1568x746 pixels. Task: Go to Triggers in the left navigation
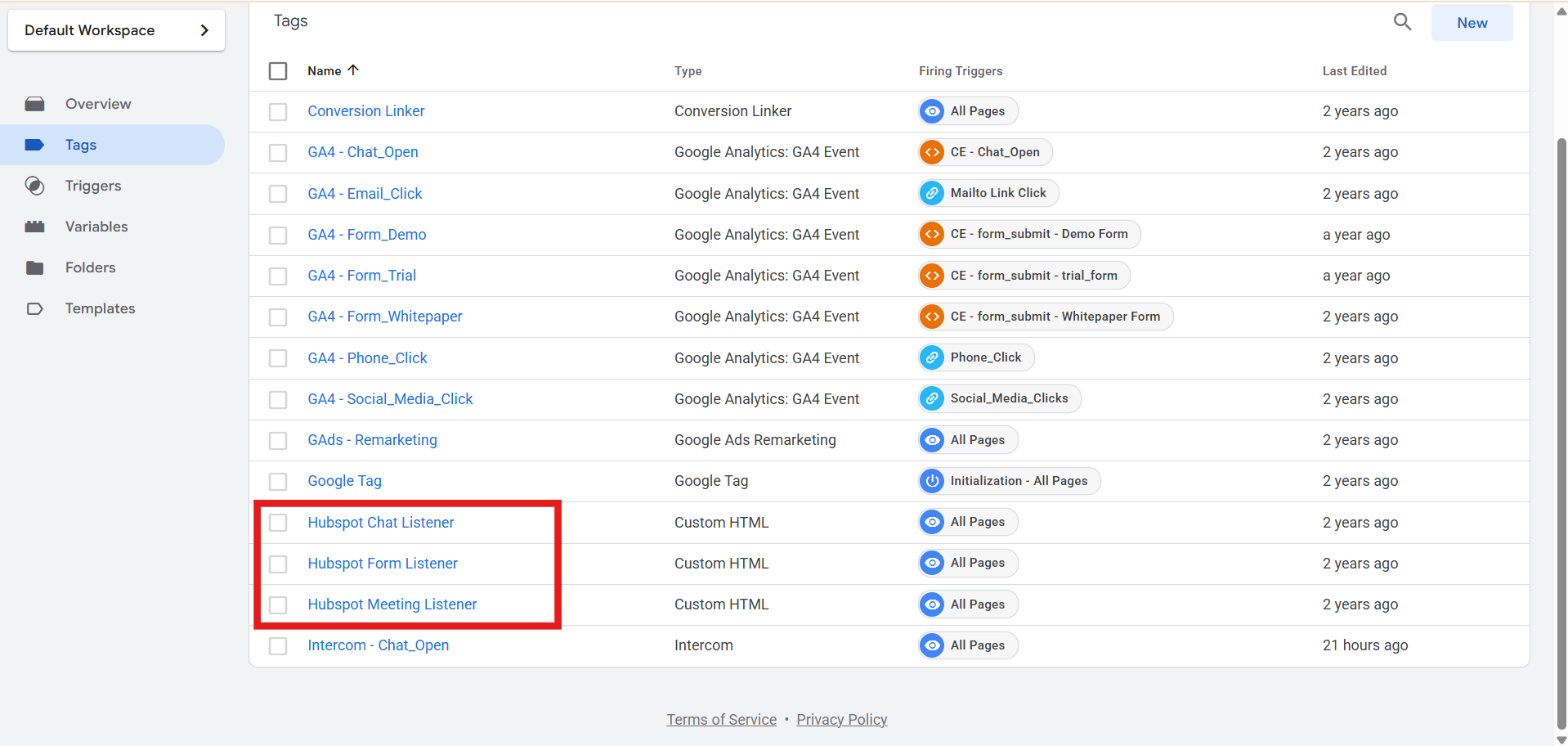pyautogui.click(x=93, y=186)
